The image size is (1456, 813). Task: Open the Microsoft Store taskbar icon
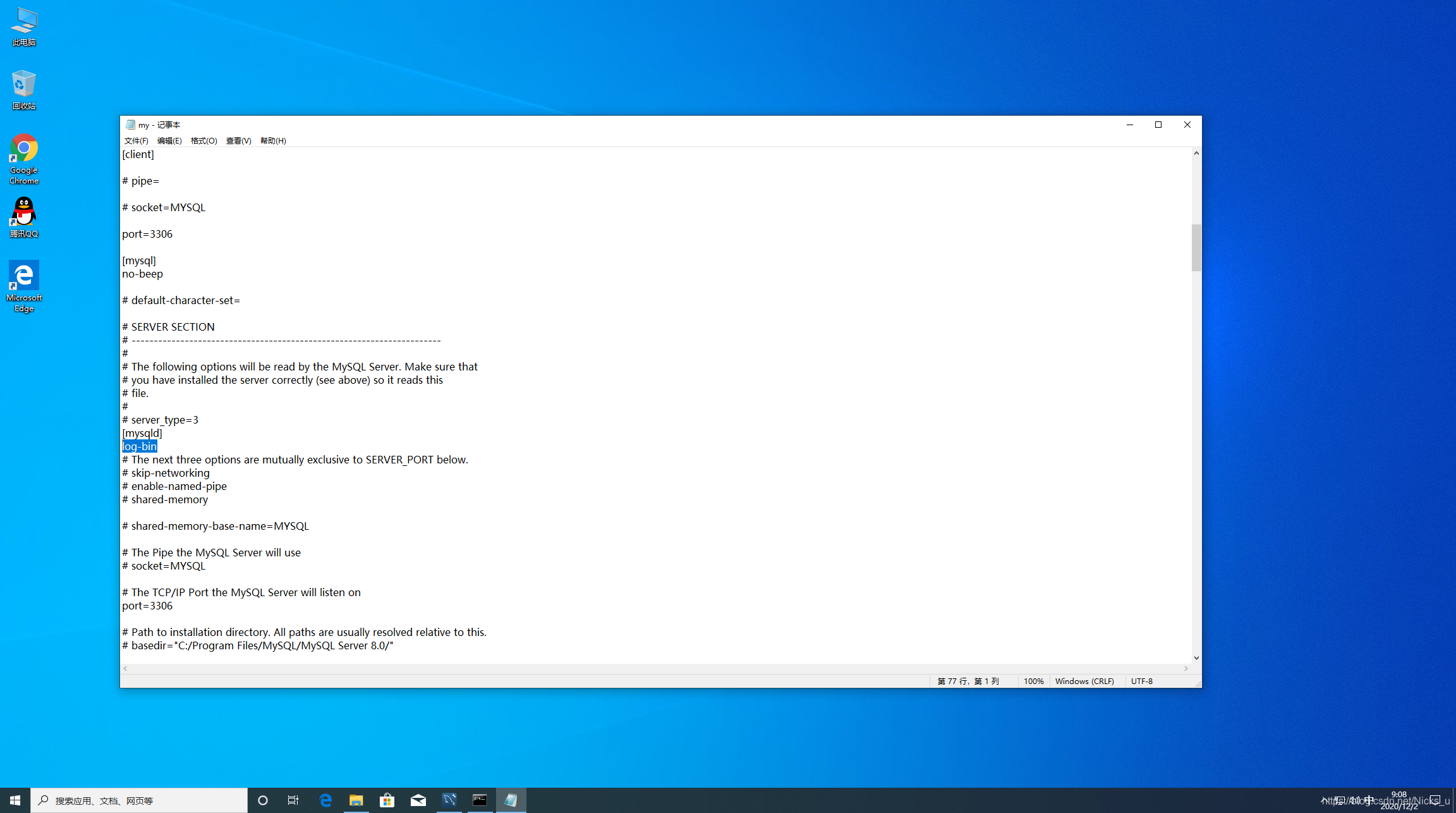(387, 800)
